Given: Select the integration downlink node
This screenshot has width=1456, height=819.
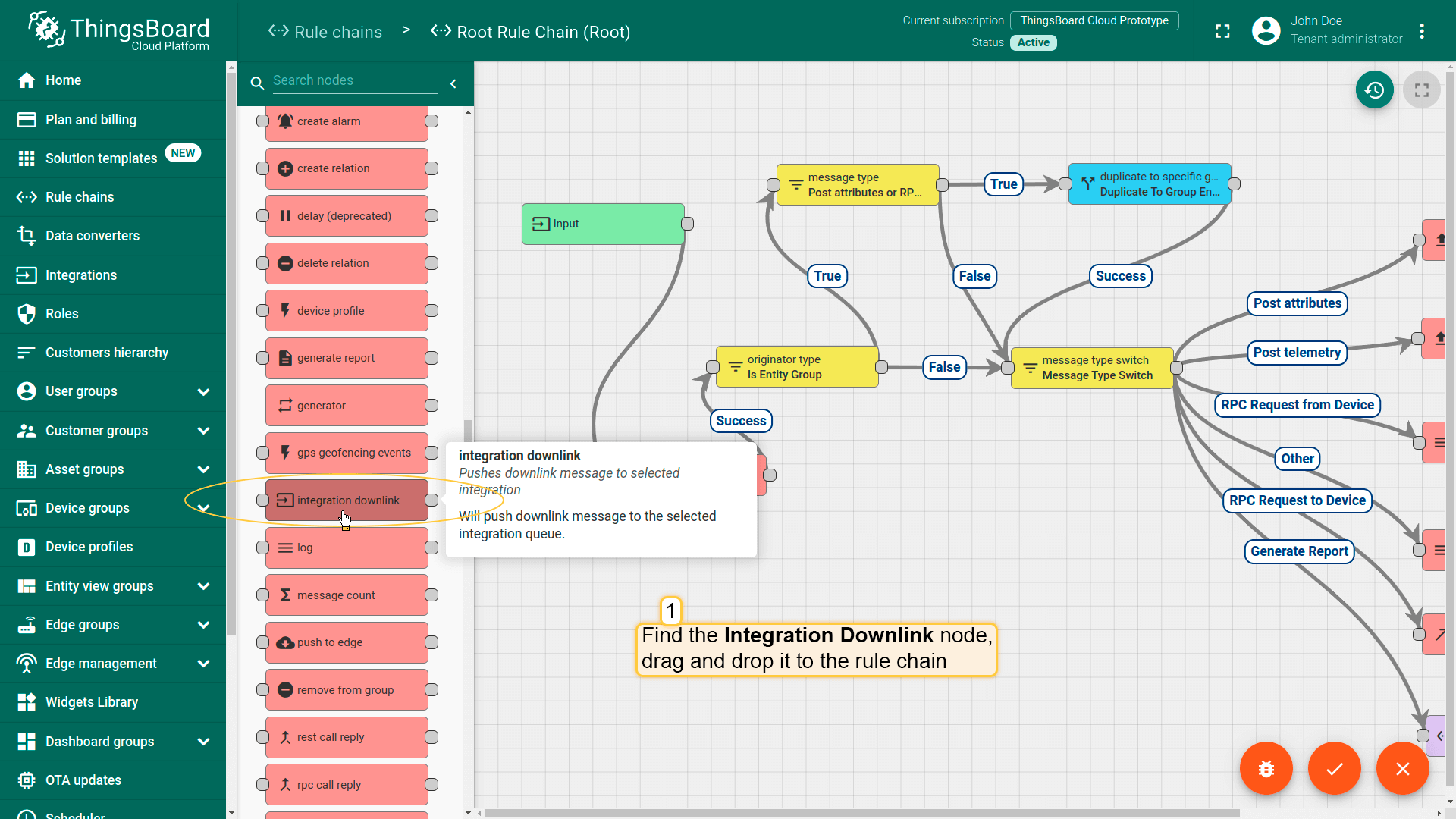Looking at the screenshot, I should coord(347,500).
